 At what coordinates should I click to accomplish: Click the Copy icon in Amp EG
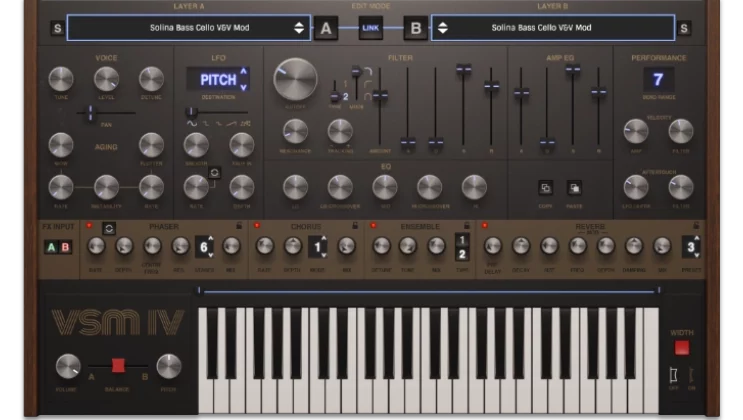click(546, 187)
